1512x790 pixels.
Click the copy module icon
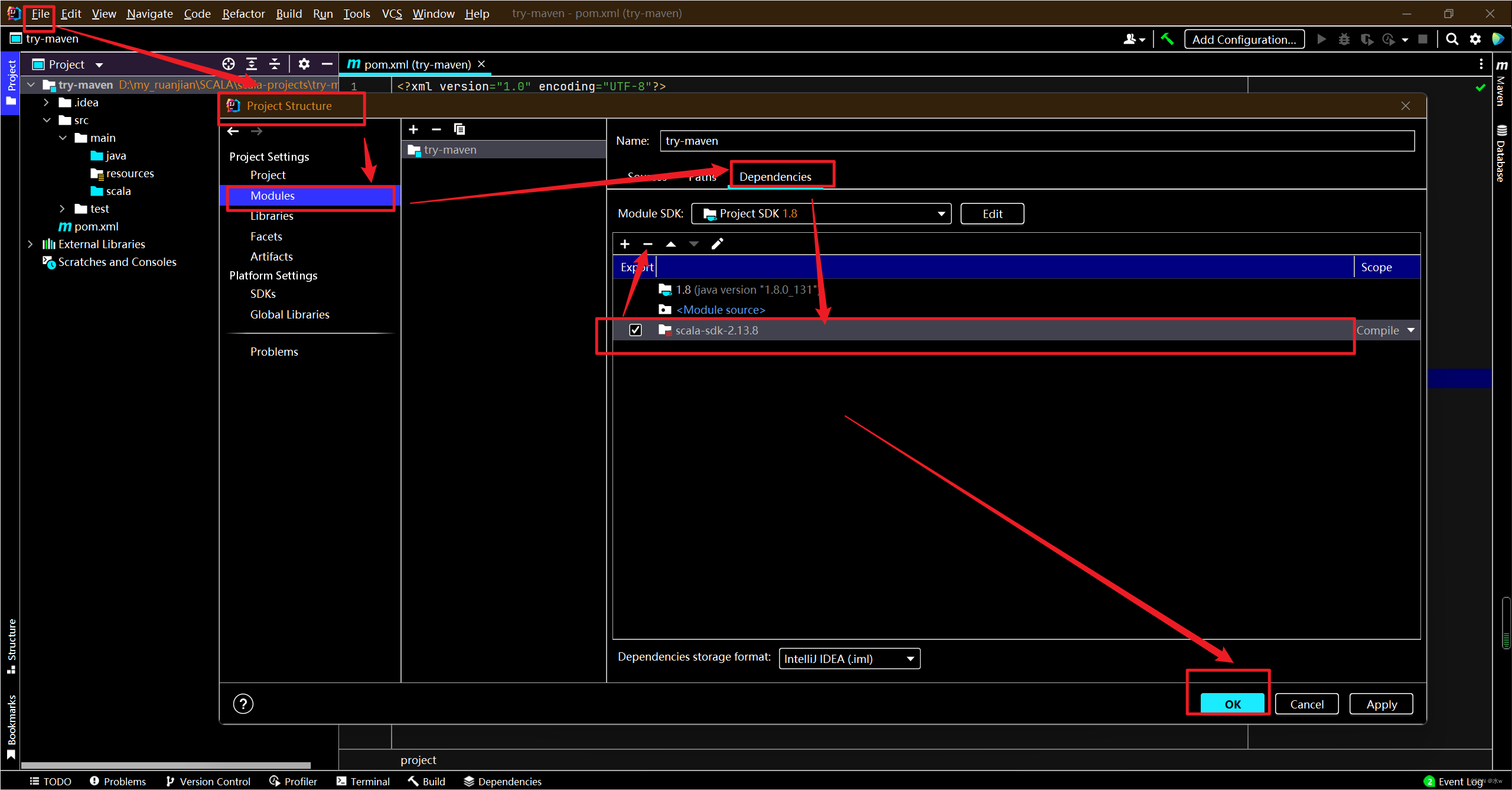(459, 129)
